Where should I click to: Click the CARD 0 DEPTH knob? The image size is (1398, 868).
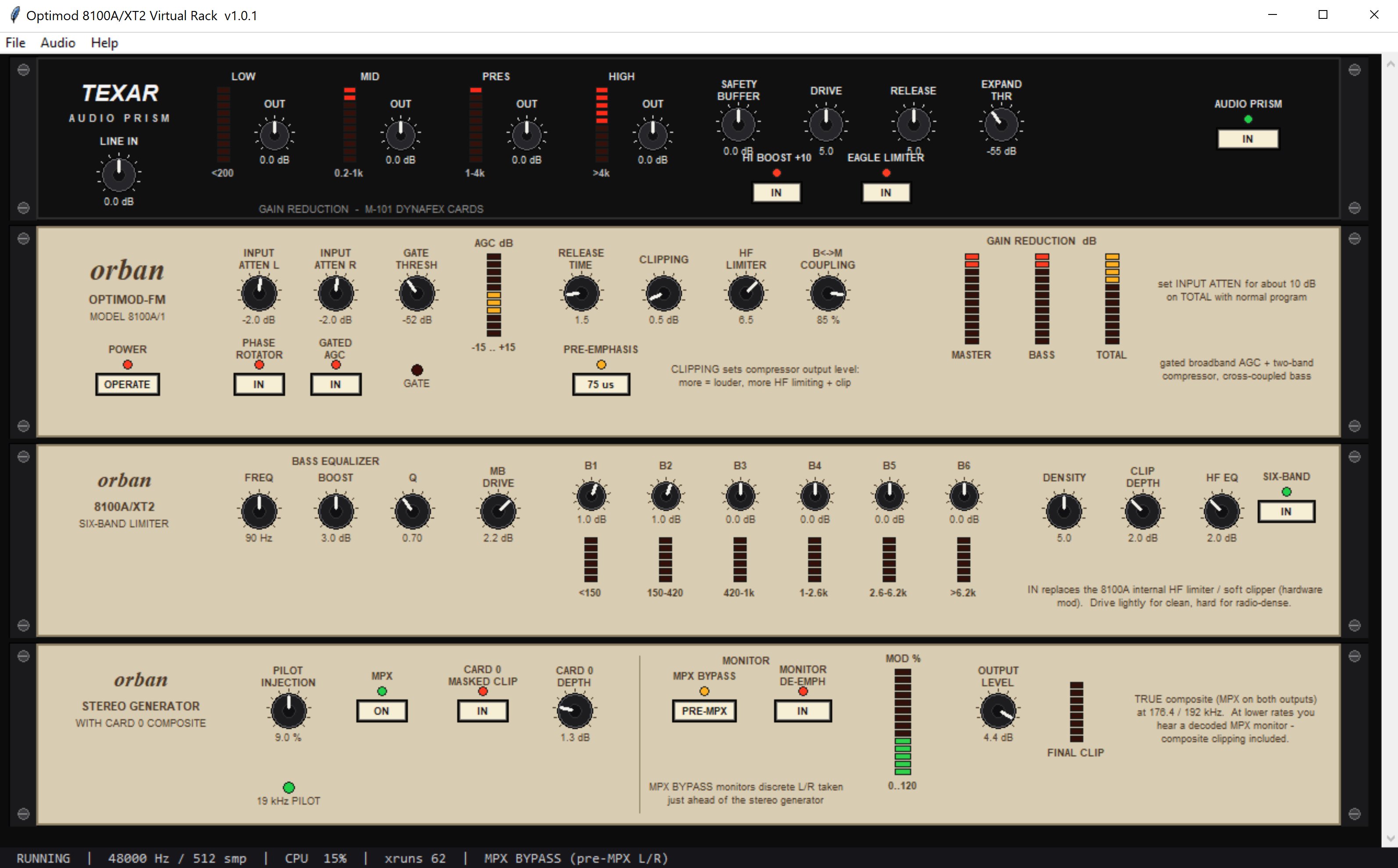tap(575, 710)
